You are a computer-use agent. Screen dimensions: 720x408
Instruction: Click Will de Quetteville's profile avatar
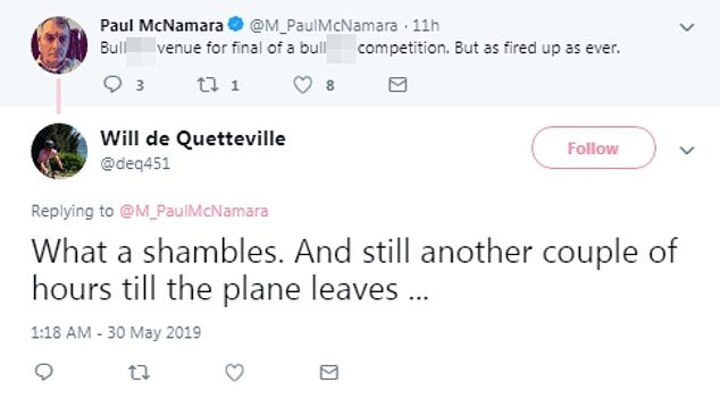[x=59, y=151]
